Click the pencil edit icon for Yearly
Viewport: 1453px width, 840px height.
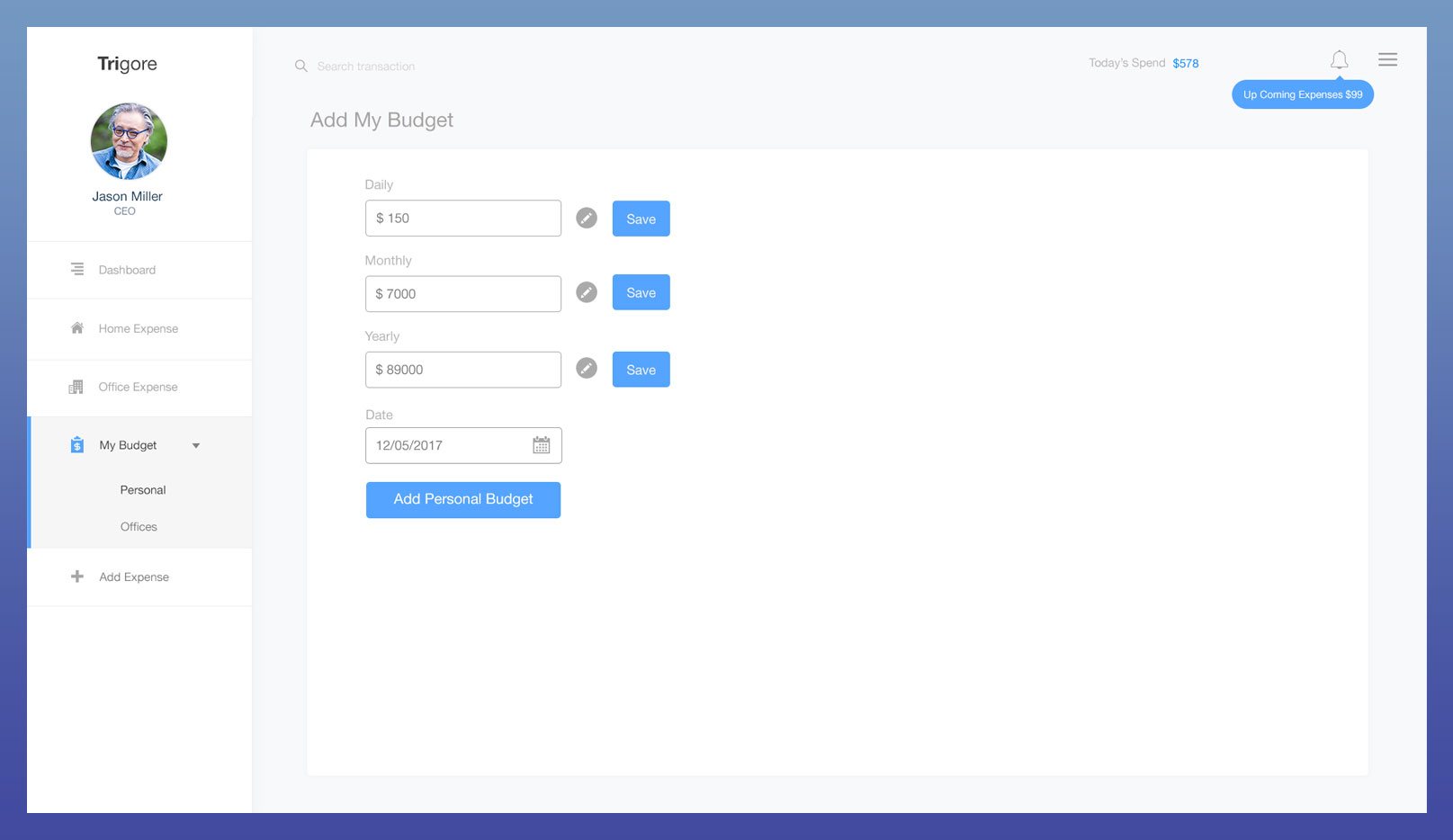[587, 369]
